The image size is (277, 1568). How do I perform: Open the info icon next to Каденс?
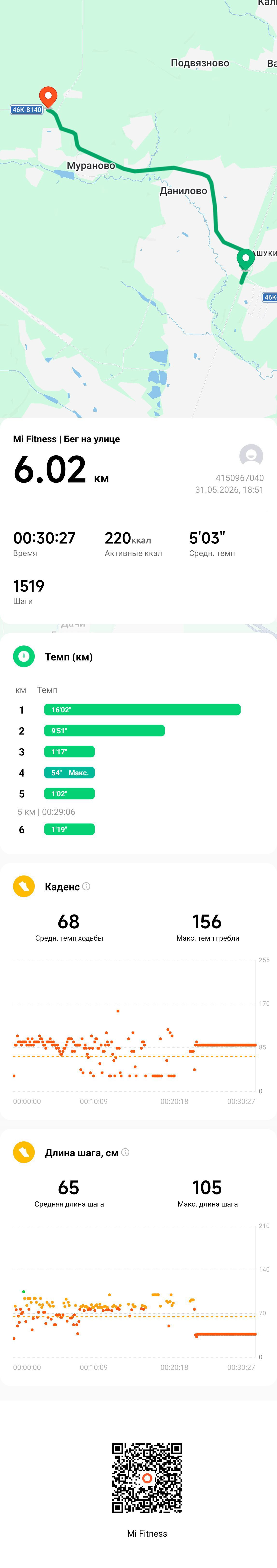tap(86, 886)
